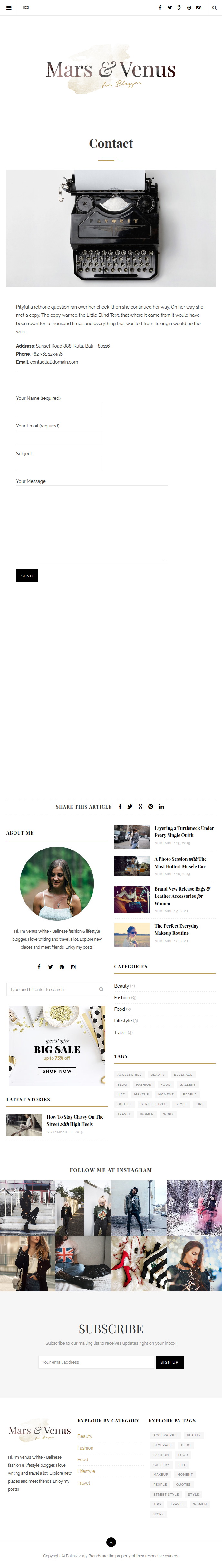Image resolution: width=222 pixels, height=1568 pixels.
Task: Open the hamburger menu in header
Action: [x=8, y=8]
